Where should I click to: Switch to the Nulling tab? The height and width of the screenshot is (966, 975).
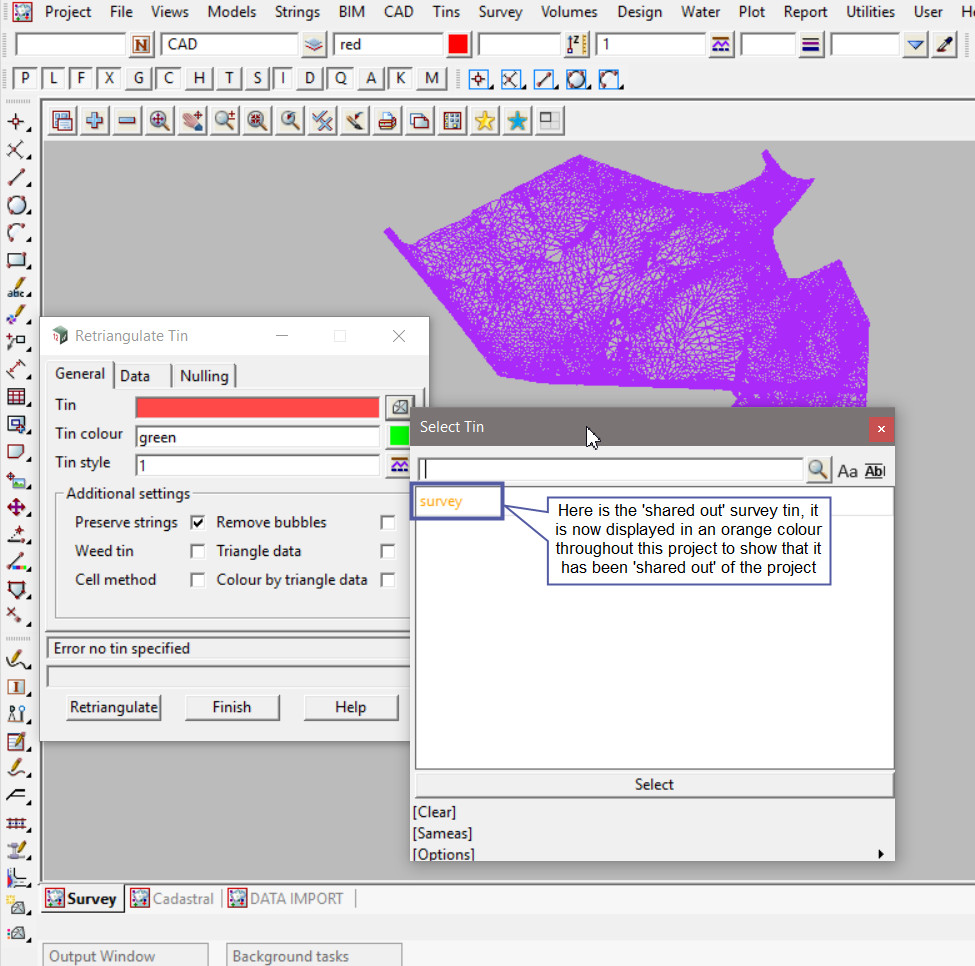pos(204,376)
